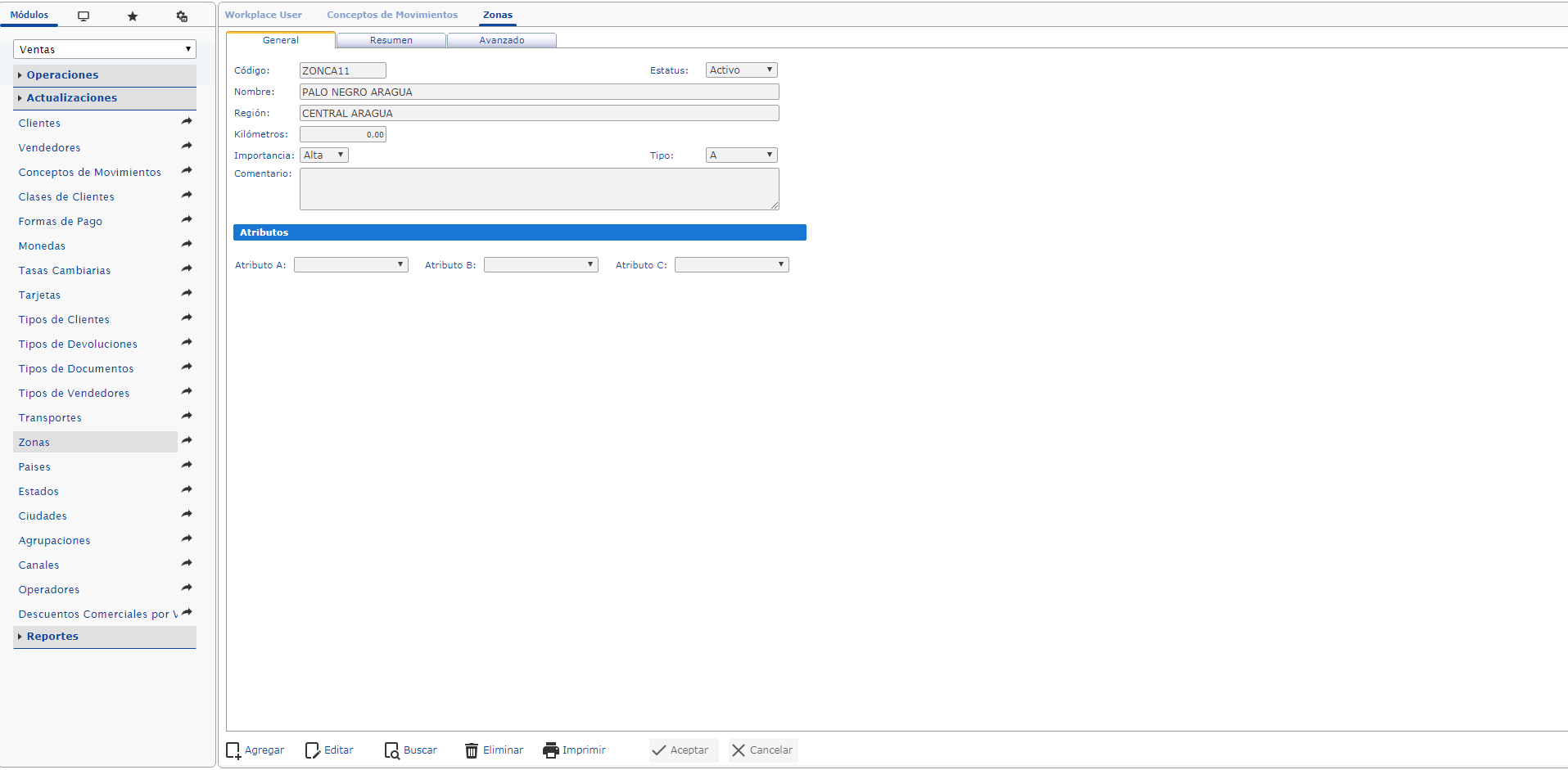Switch to the Avanzado tab
The width and height of the screenshot is (1568, 770).
point(502,40)
